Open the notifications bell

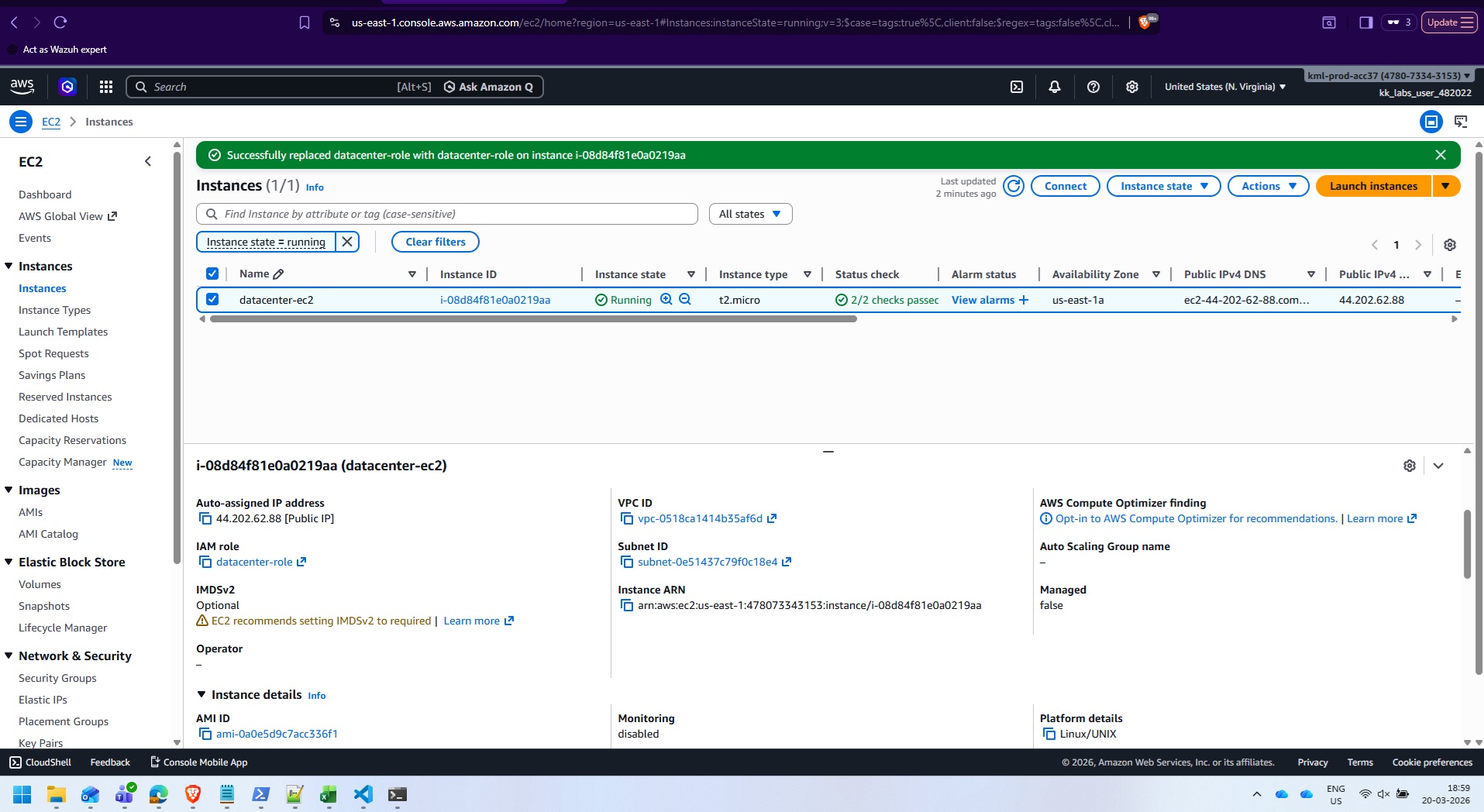[1055, 87]
